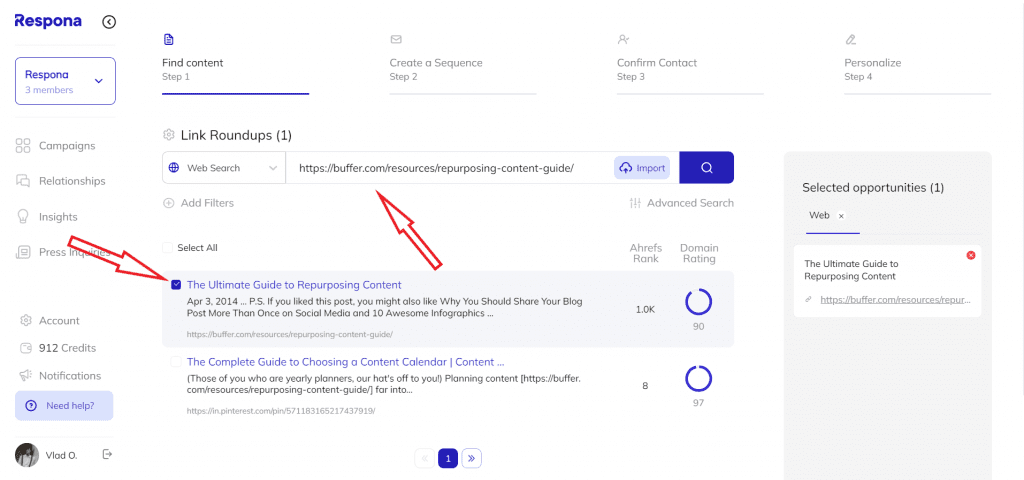Uncheck The Ultimate Guide to Repurposing Content
Screen dimensions: 1024x480
pyautogui.click(x=176, y=285)
